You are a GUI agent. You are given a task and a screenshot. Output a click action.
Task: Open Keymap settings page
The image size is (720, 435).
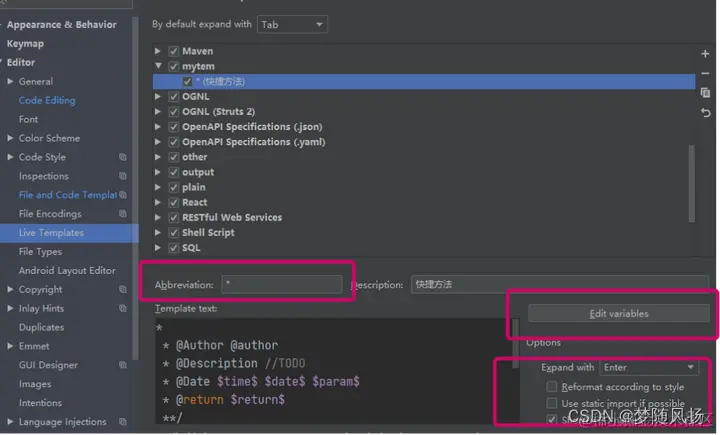coord(25,44)
